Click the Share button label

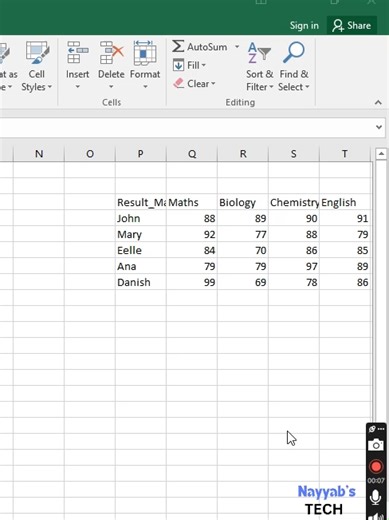pyautogui.click(x=359, y=26)
